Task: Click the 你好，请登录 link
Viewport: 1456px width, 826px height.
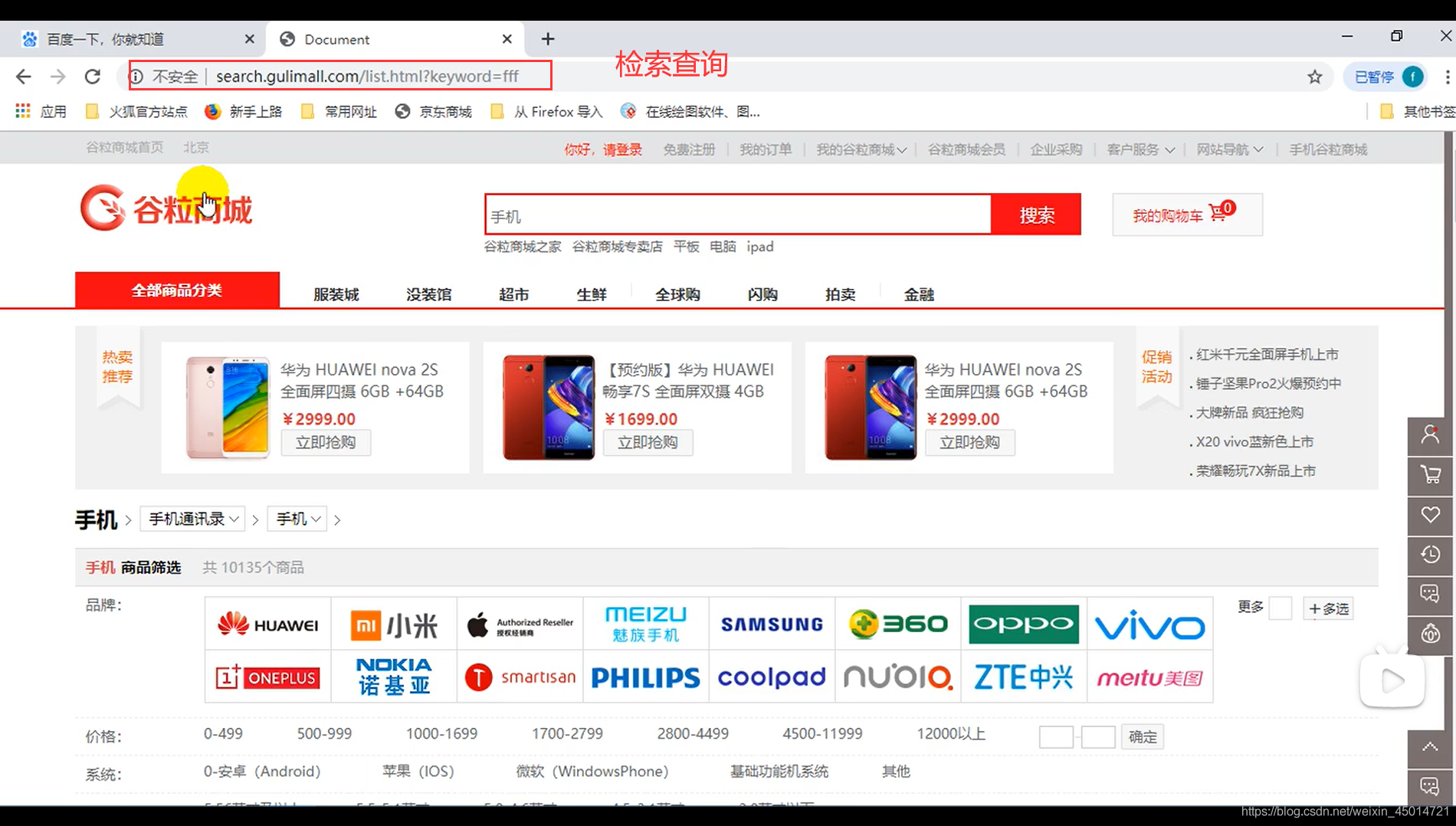Action: [603, 149]
